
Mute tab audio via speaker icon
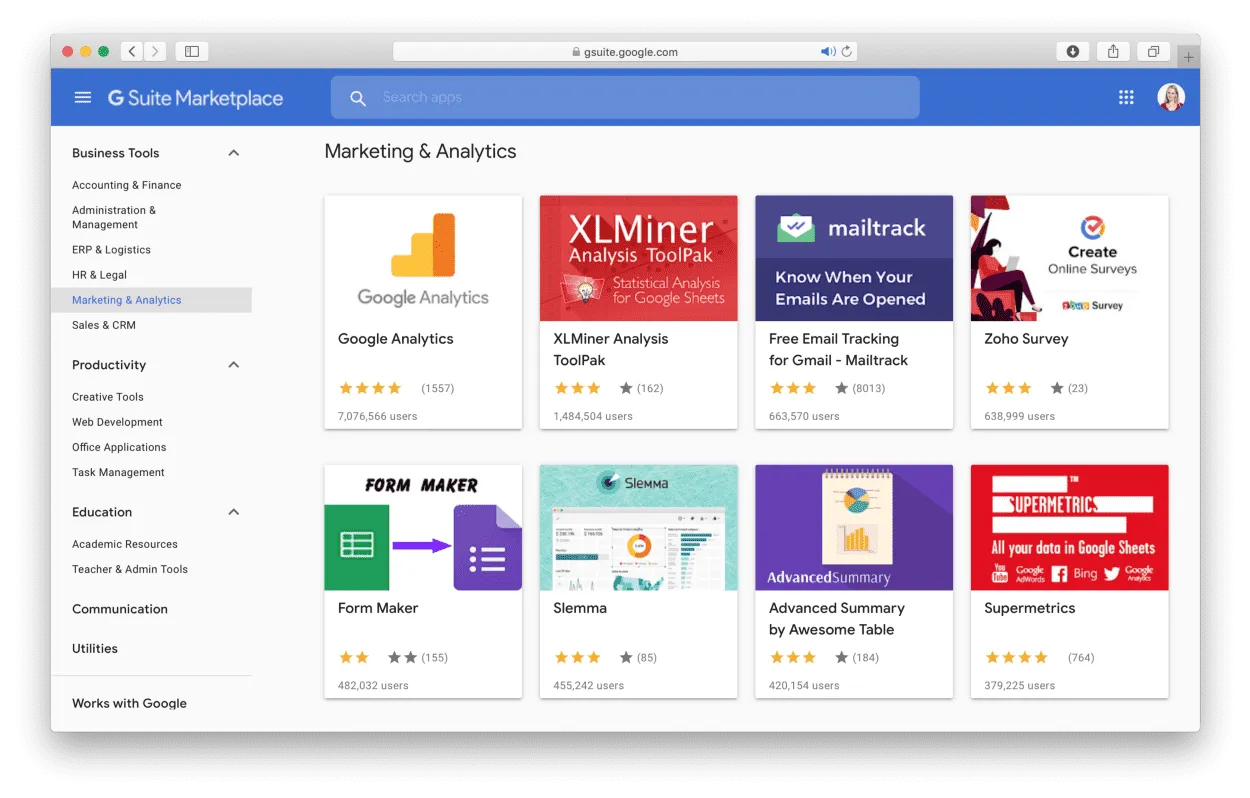(x=828, y=52)
